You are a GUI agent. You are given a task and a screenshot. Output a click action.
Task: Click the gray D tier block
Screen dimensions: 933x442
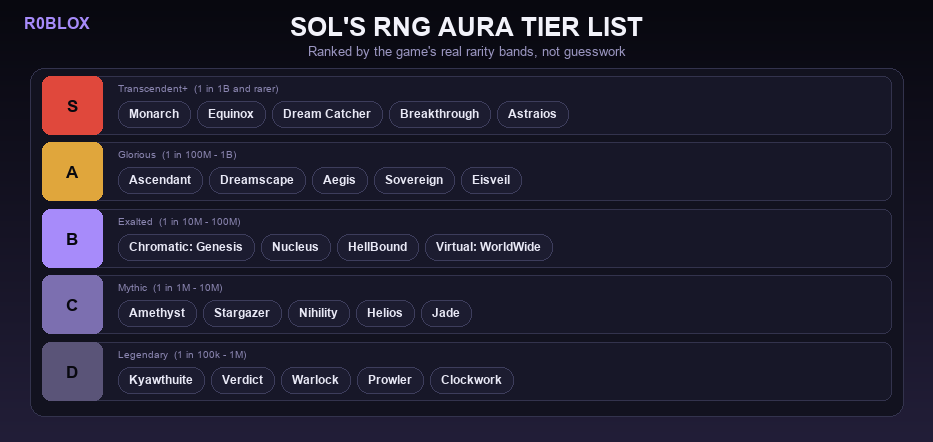(x=72, y=372)
